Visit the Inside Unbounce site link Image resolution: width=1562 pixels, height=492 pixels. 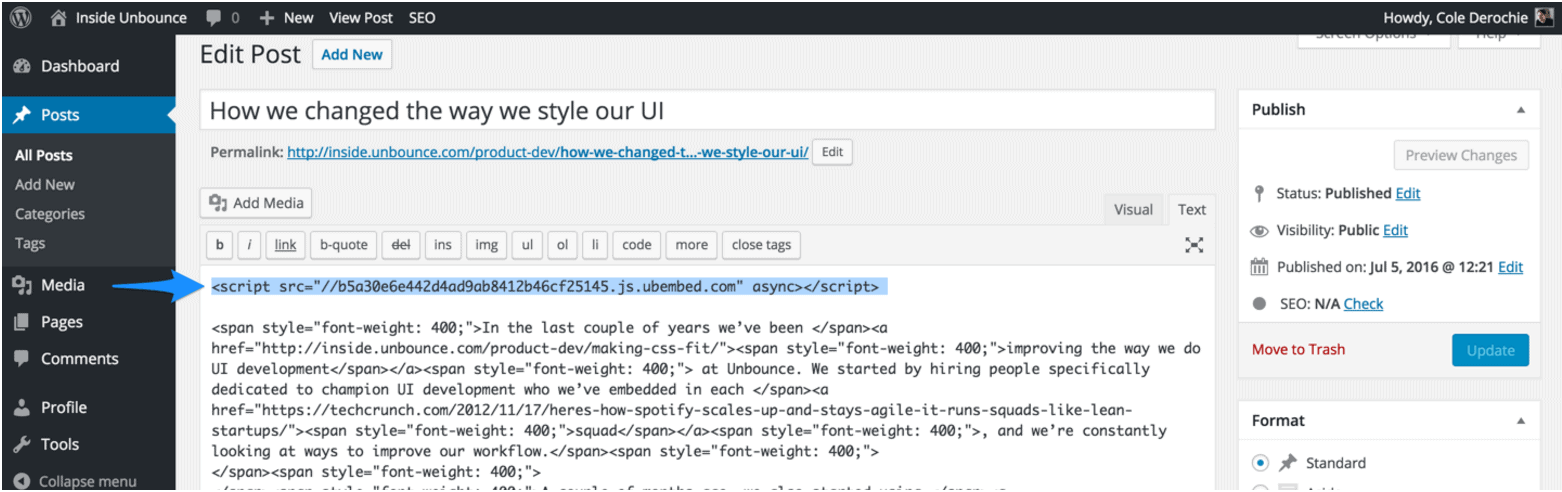point(118,17)
